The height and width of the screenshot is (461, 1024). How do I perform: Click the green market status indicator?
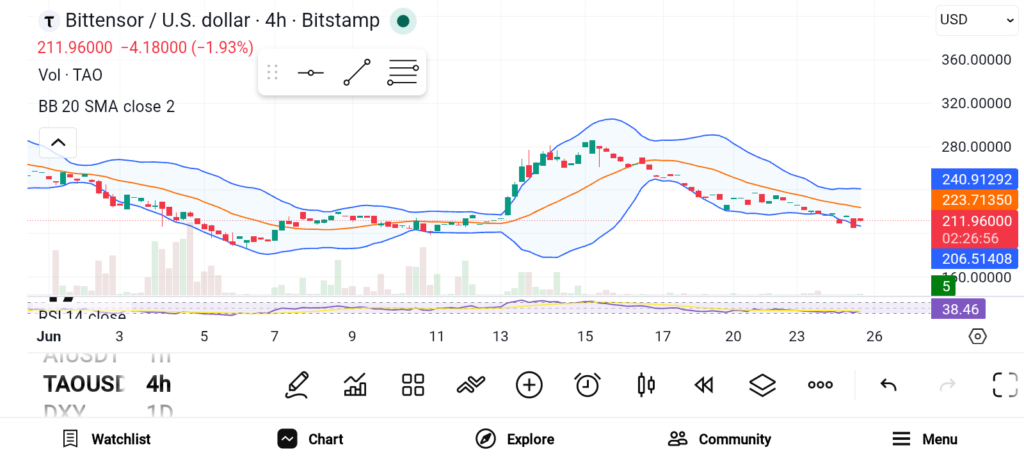click(403, 21)
